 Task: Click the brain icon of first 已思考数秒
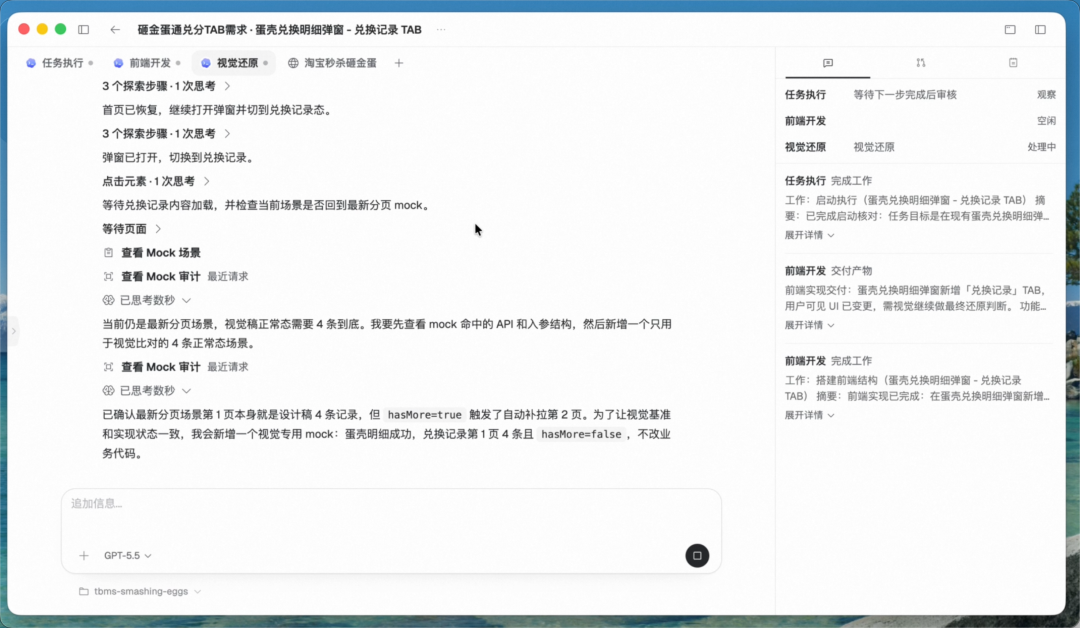pos(108,300)
